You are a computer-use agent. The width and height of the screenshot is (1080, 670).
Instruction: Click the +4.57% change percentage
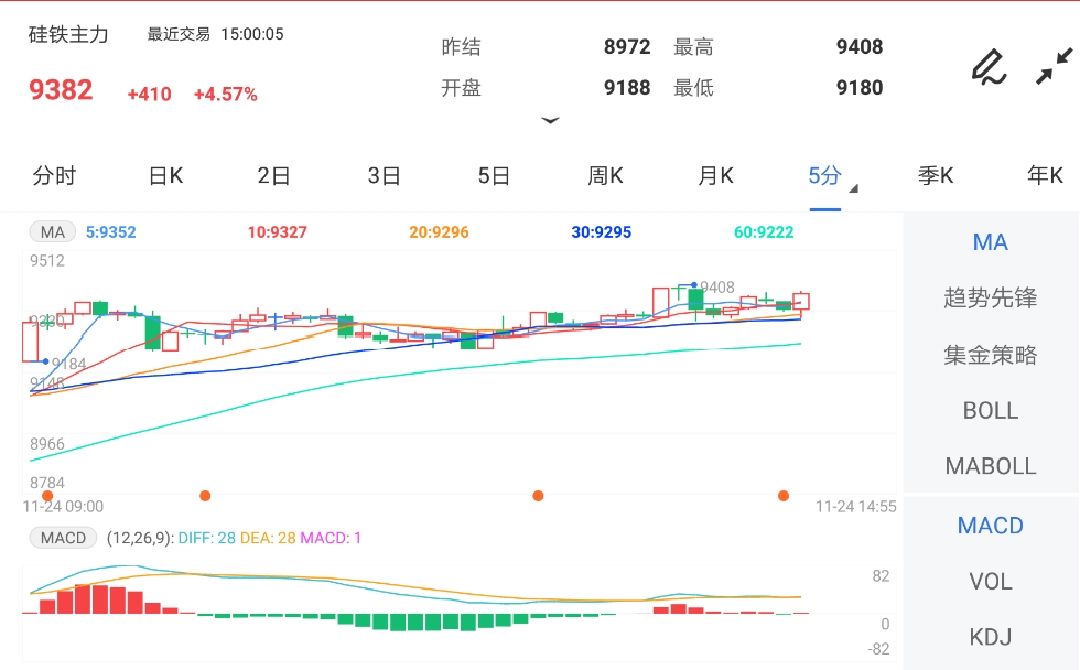coord(225,94)
